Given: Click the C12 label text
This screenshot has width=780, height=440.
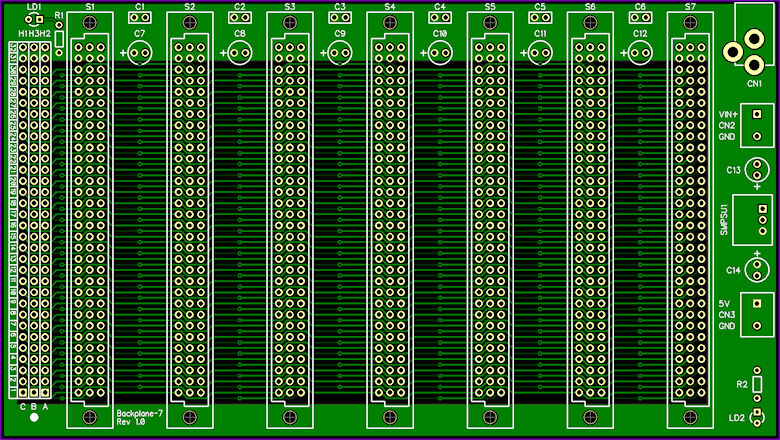Looking at the screenshot, I should pyautogui.click(x=640, y=33).
